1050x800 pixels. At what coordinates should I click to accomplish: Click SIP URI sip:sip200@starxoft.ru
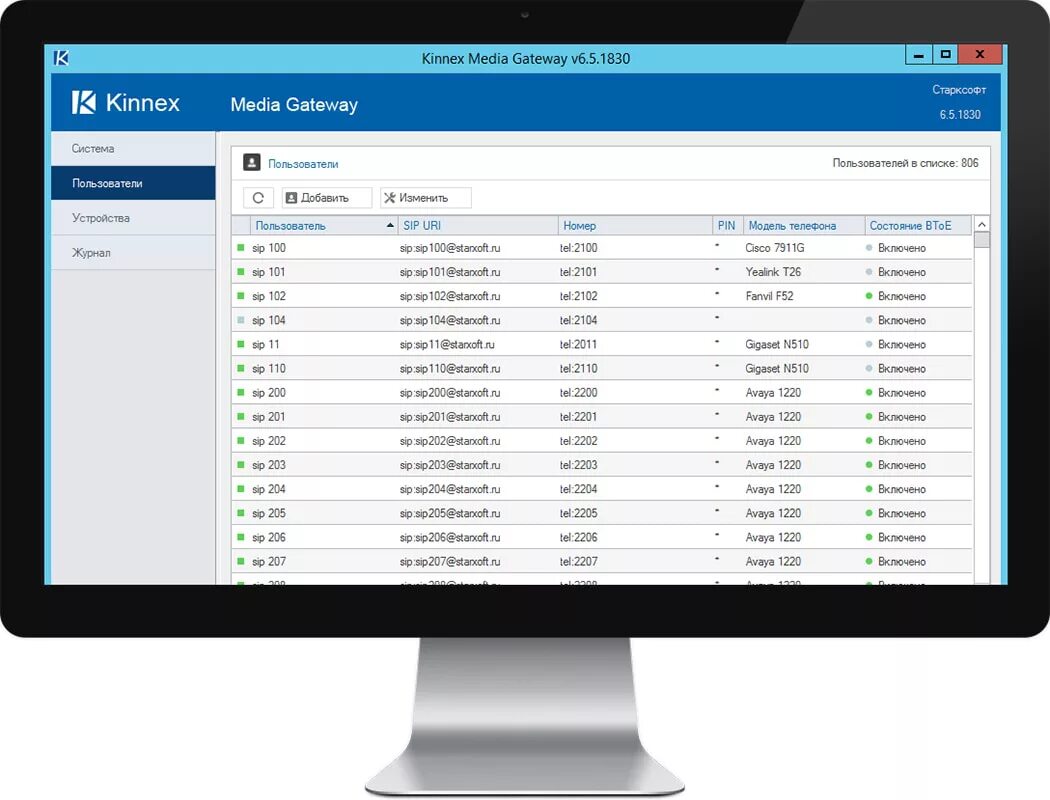point(450,393)
